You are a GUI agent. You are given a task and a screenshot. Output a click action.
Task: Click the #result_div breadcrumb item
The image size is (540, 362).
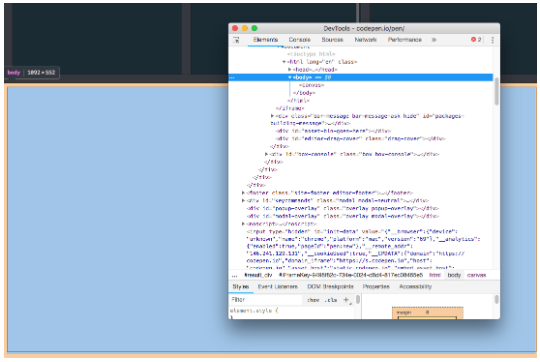pos(258,275)
